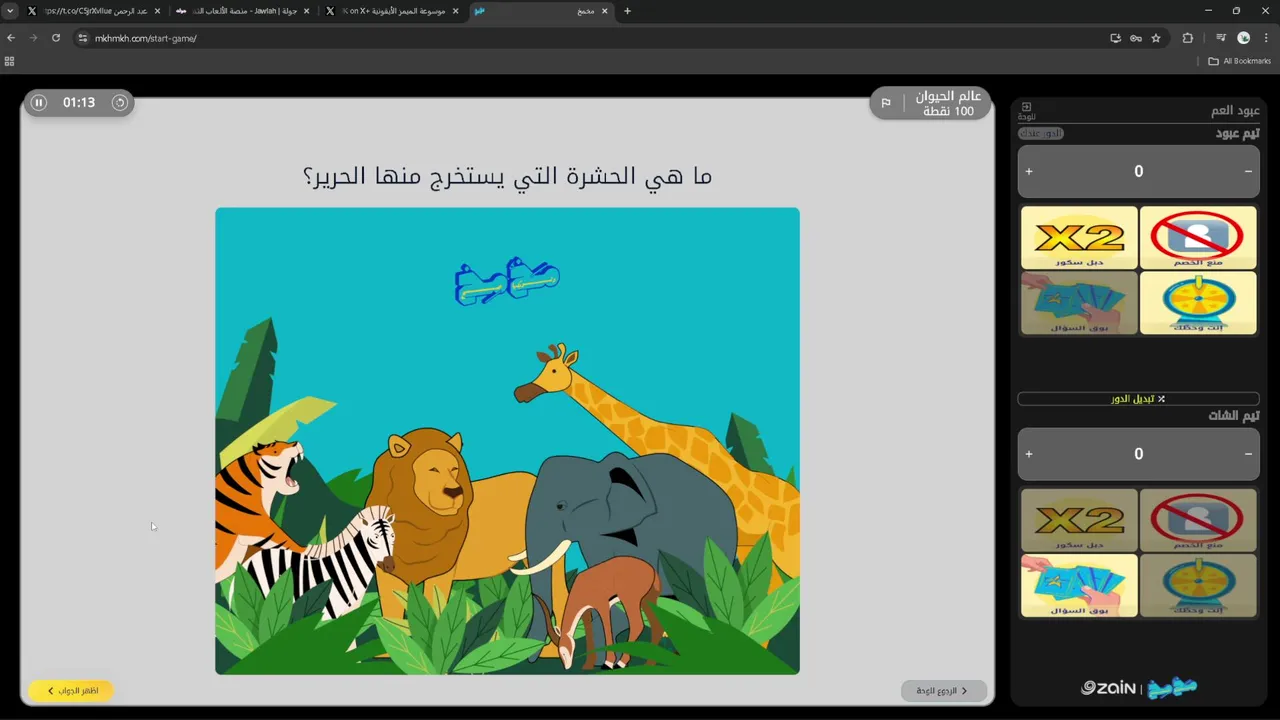Click the team name تيم عبود
Viewport: 1280px width, 720px height.
[x=1237, y=133]
